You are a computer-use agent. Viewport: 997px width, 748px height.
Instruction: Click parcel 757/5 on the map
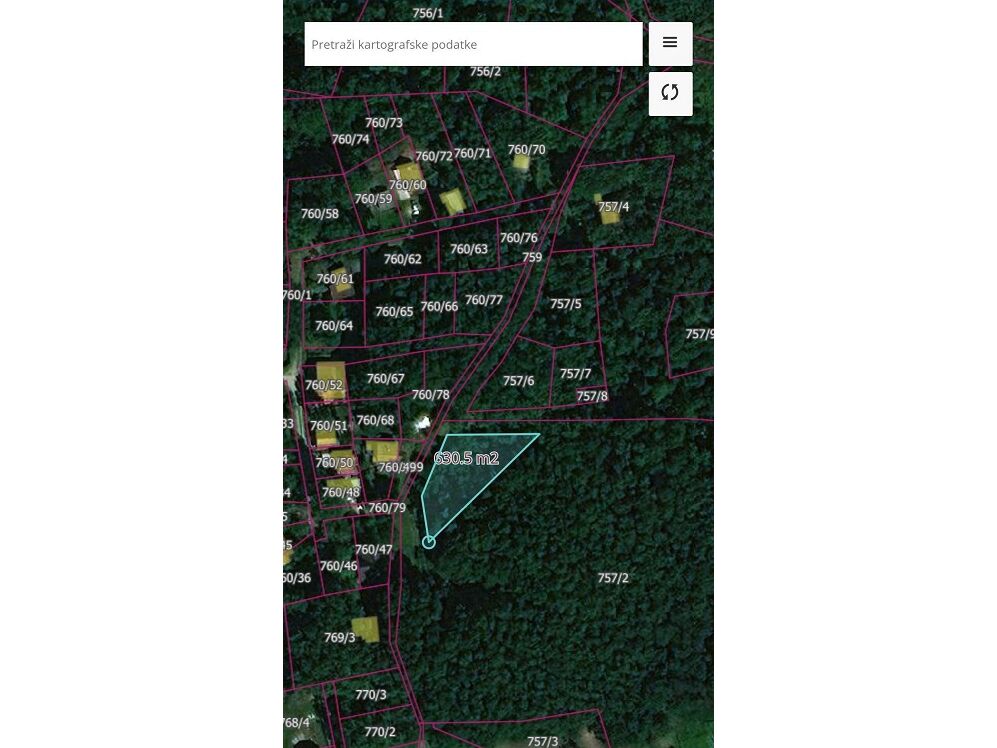[x=566, y=304]
